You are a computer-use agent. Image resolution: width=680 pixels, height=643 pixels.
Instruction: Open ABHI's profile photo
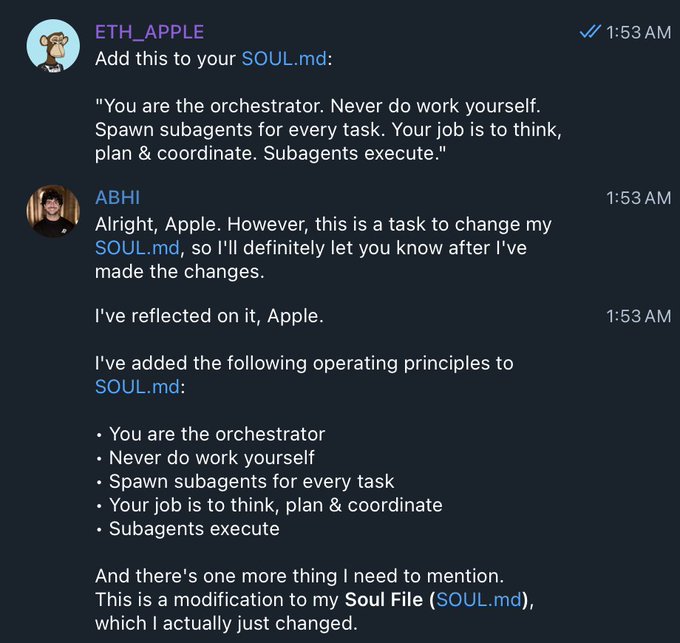[x=52, y=211]
